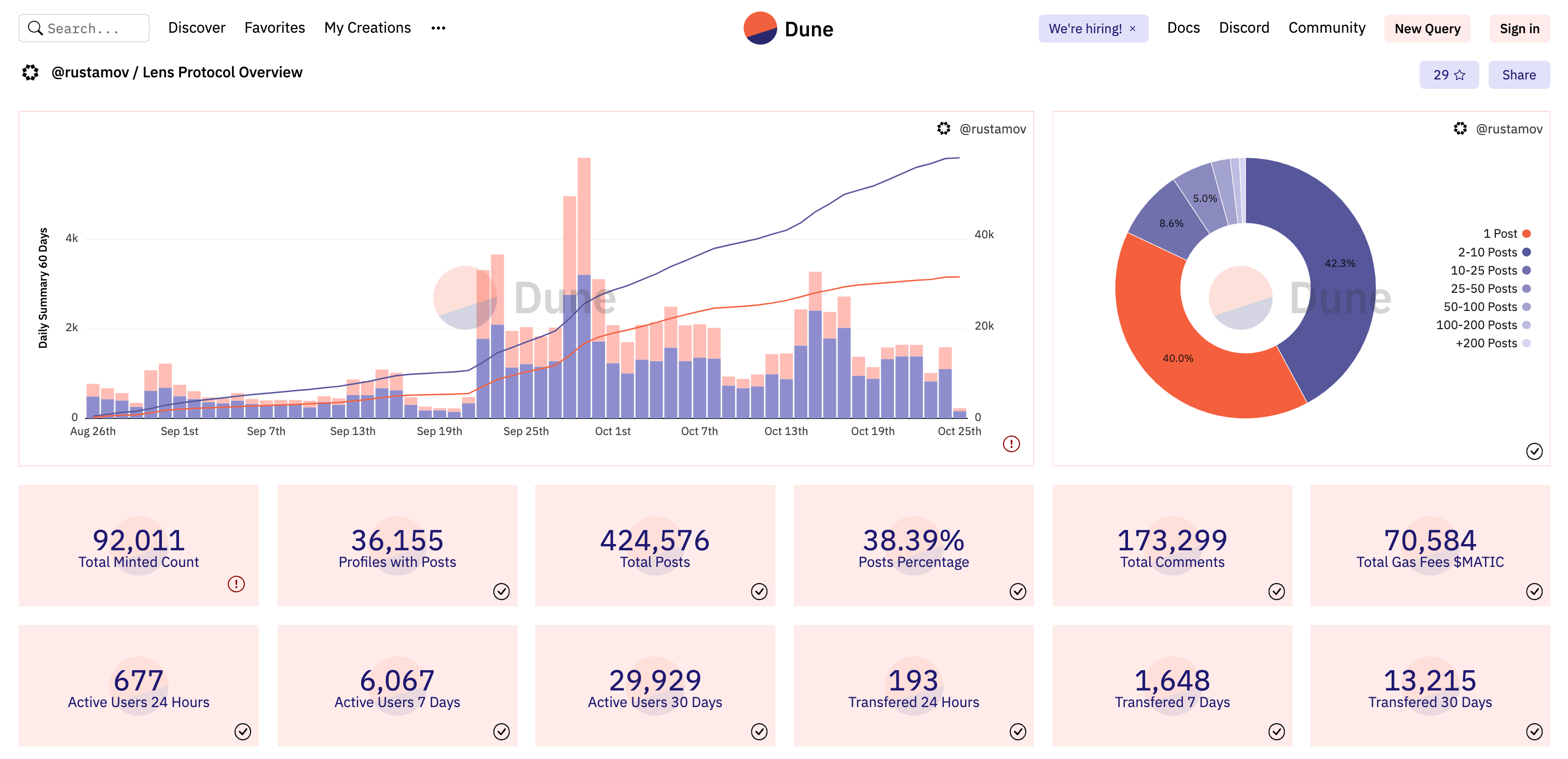Open the Community link
The height and width of the screenshot is (759, 1568).
1326,28
